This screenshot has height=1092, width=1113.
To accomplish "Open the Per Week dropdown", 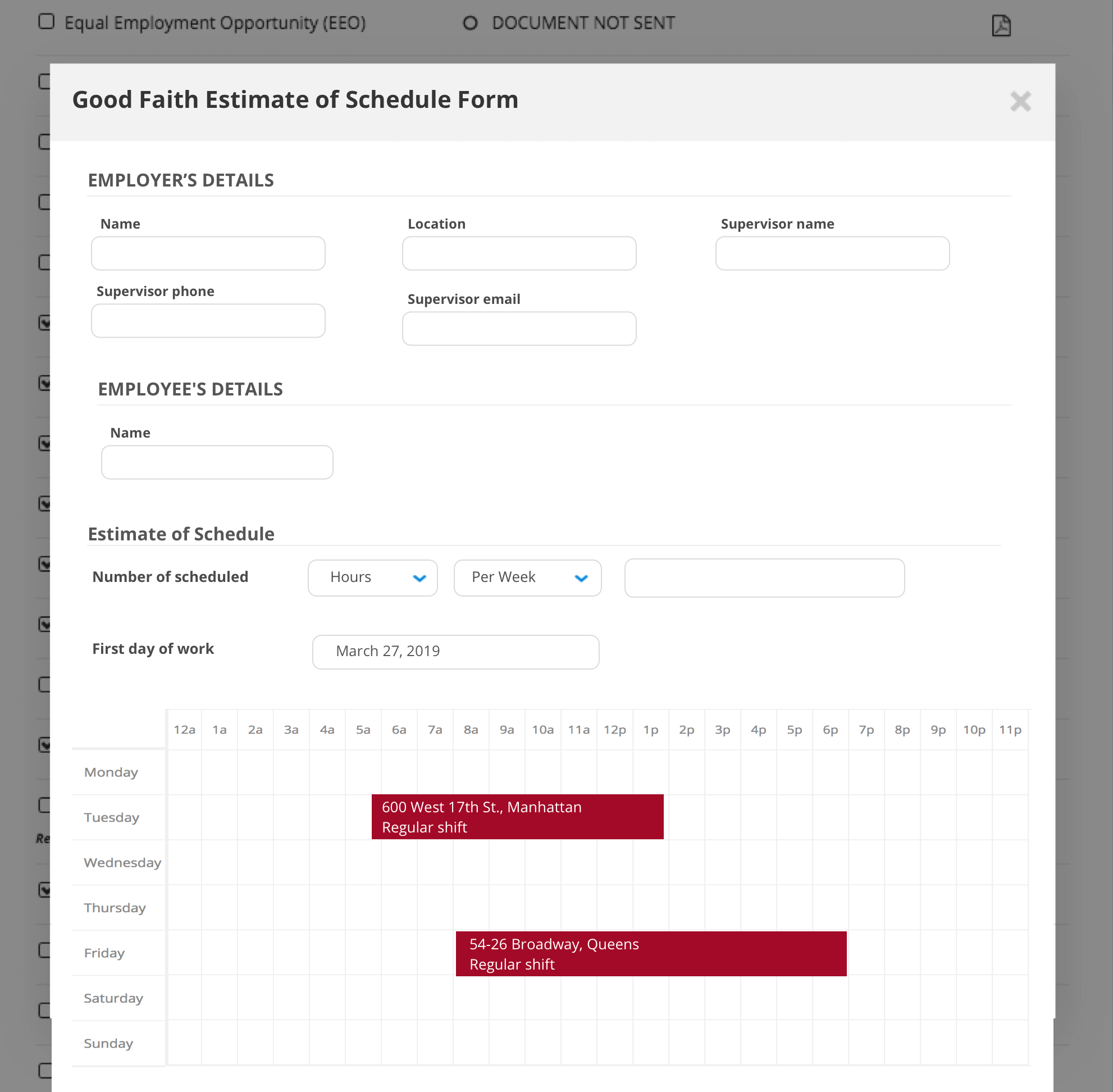I will [x=527, y=577].
